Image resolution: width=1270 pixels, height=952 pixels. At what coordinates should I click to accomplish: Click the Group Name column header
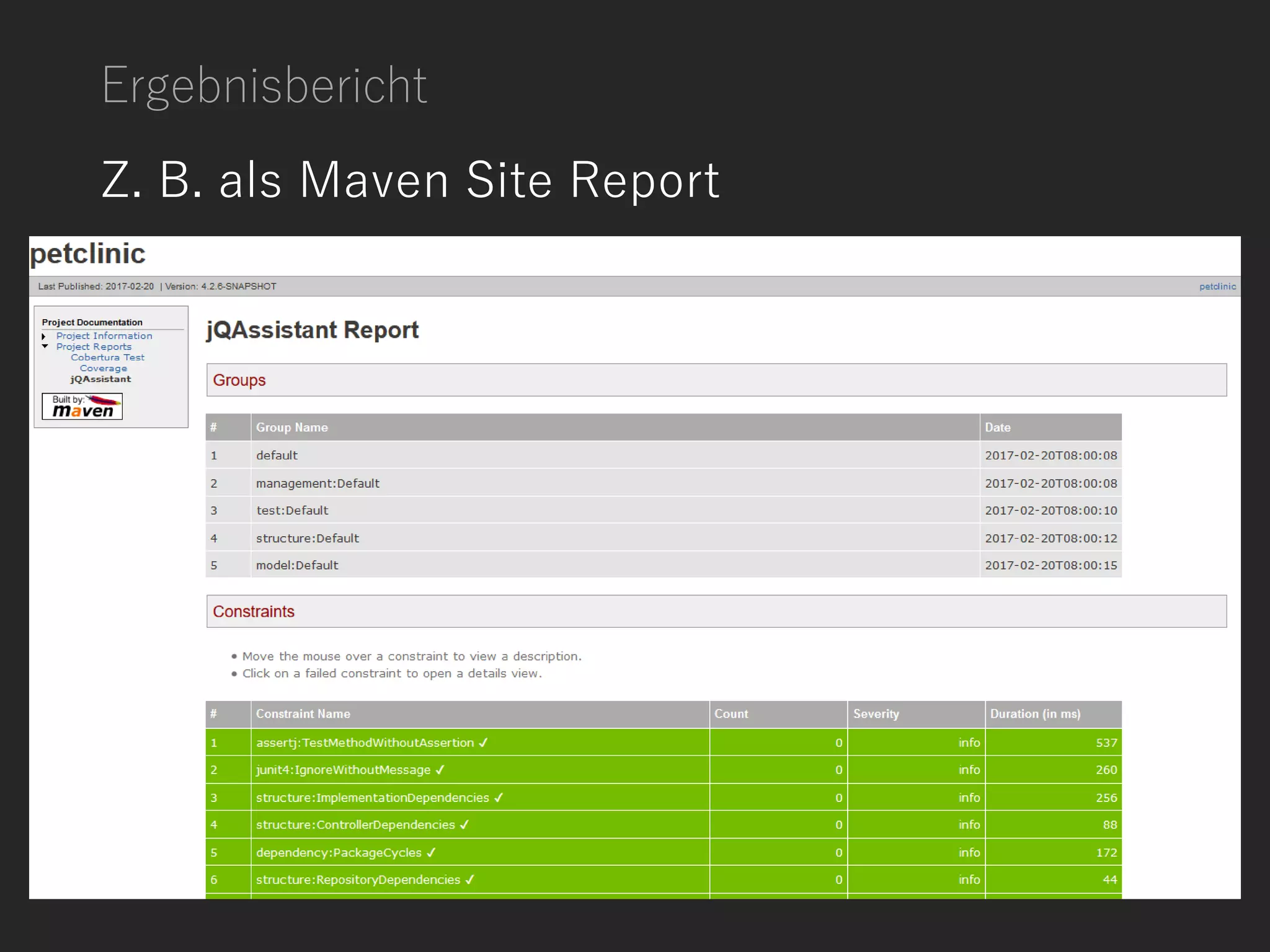pyautogui.click(x=615, y=428)
